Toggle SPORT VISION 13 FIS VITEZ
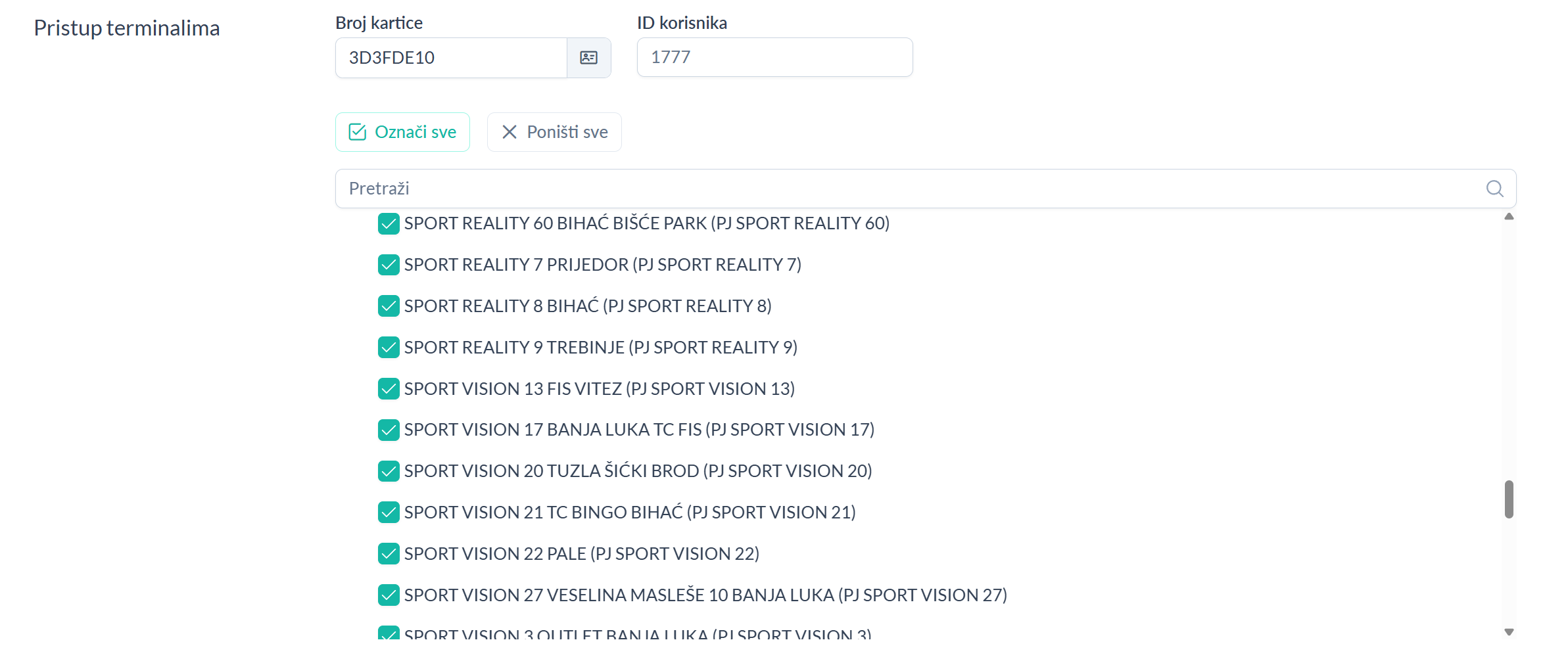This screenshot has width=1568, height=663. 389,389
